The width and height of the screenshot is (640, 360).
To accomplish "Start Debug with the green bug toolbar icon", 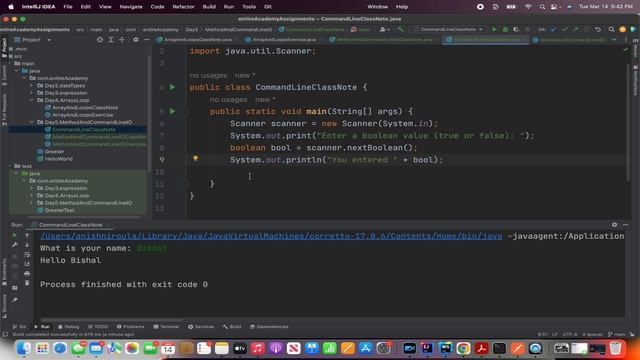I will [505, 29].
